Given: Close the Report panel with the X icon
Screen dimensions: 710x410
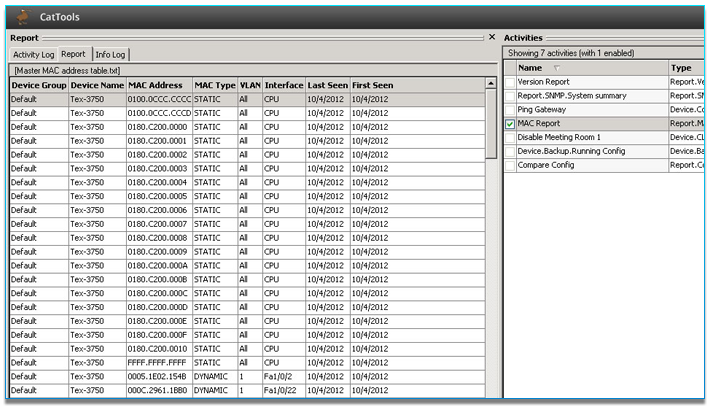Looking at the screenshot, I should pyautogui.click(x=492, y=37).
